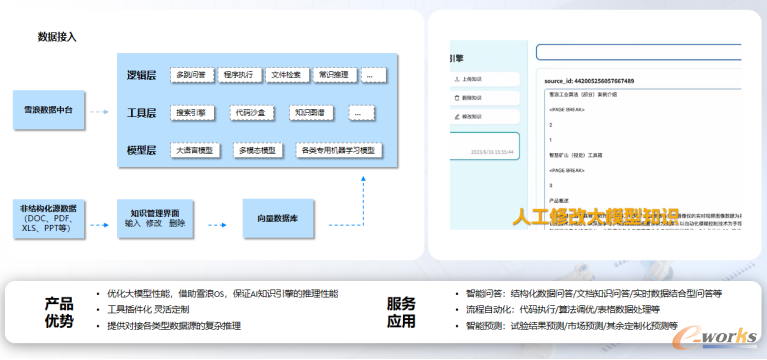Click the 雪浪数据中台 box
Viewport: 767px width, 360px height.
[48, 110]
